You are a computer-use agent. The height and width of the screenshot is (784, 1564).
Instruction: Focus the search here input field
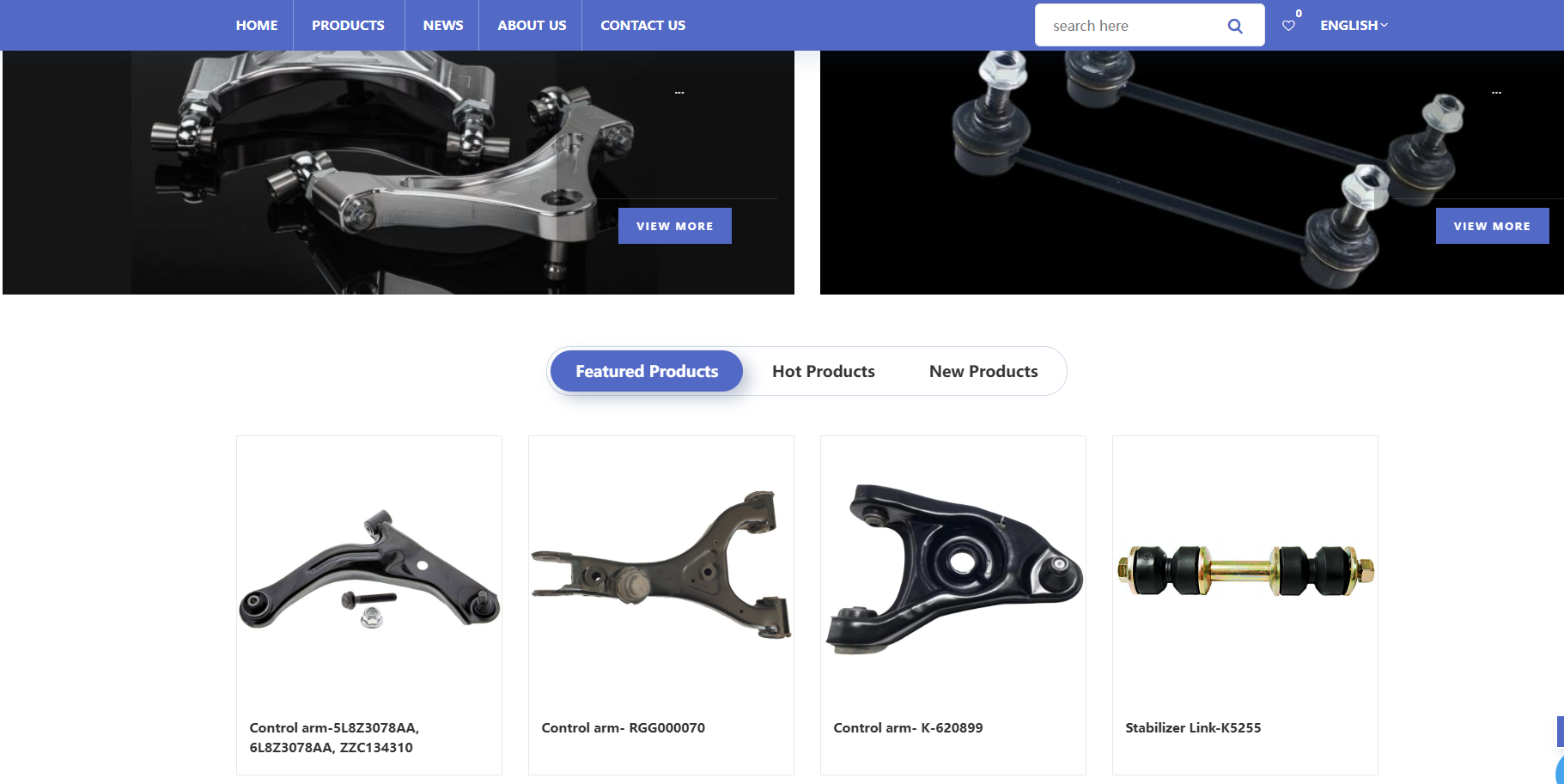coord(1129,26)
